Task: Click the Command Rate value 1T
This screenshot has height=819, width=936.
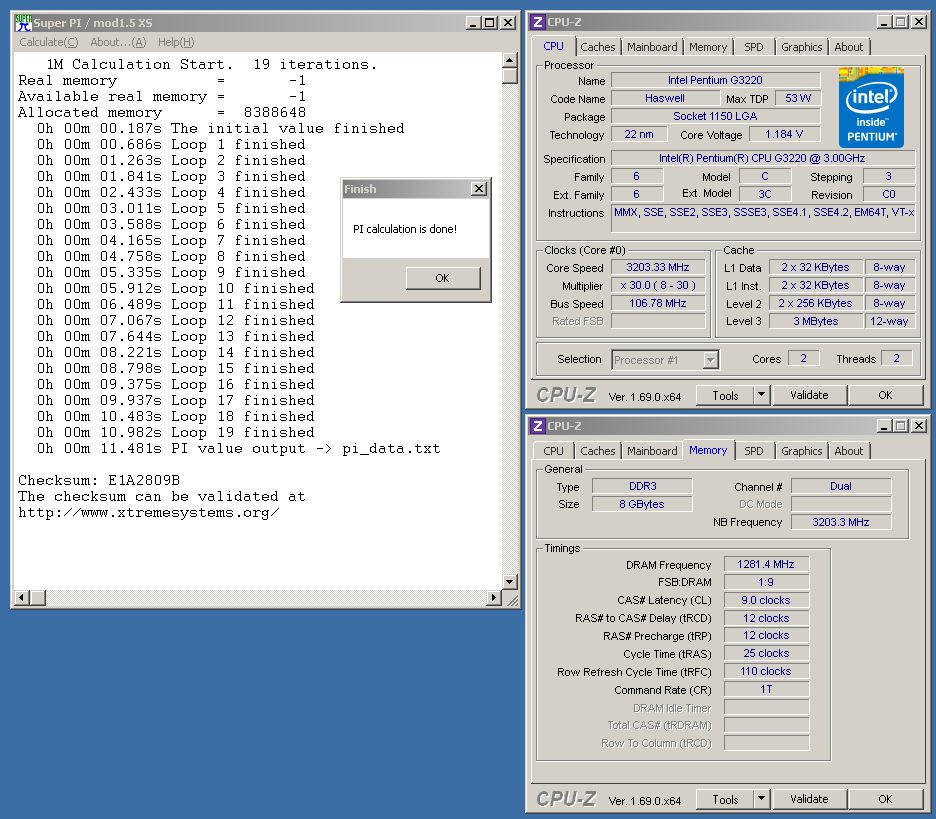Action: [x=766, y=689]
